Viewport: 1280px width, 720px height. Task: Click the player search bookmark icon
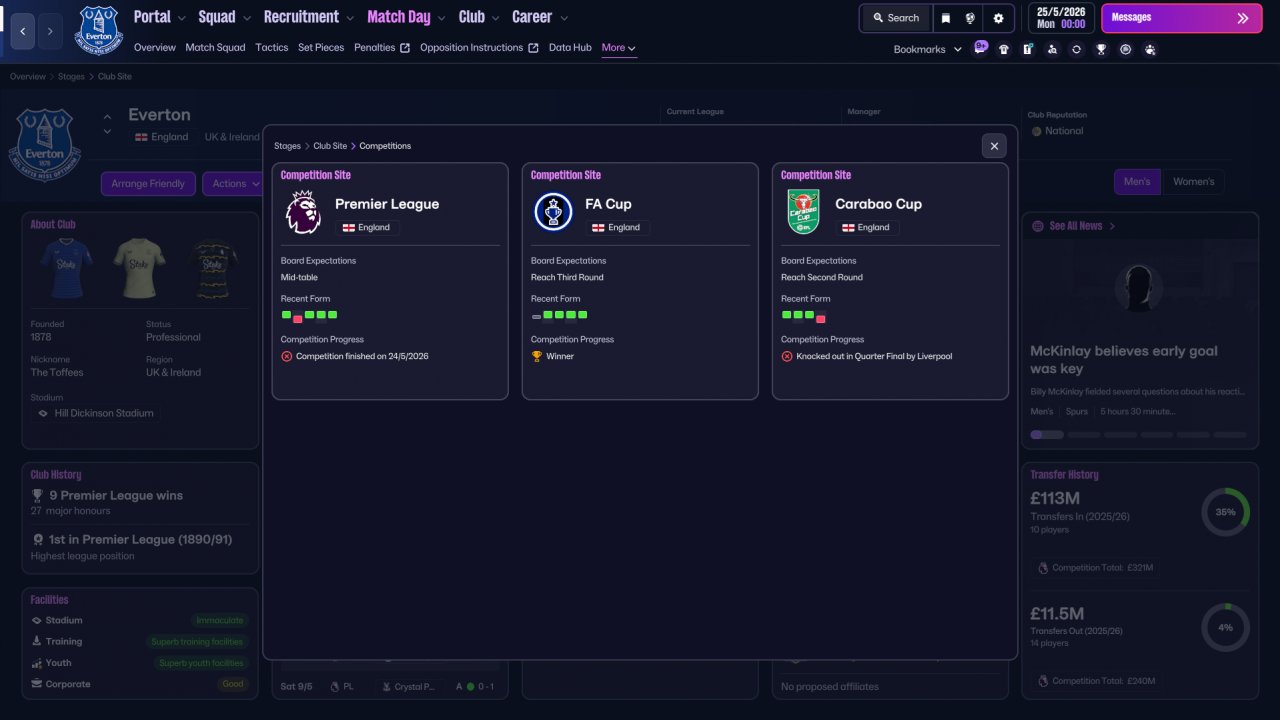[x=1052, y=49]
